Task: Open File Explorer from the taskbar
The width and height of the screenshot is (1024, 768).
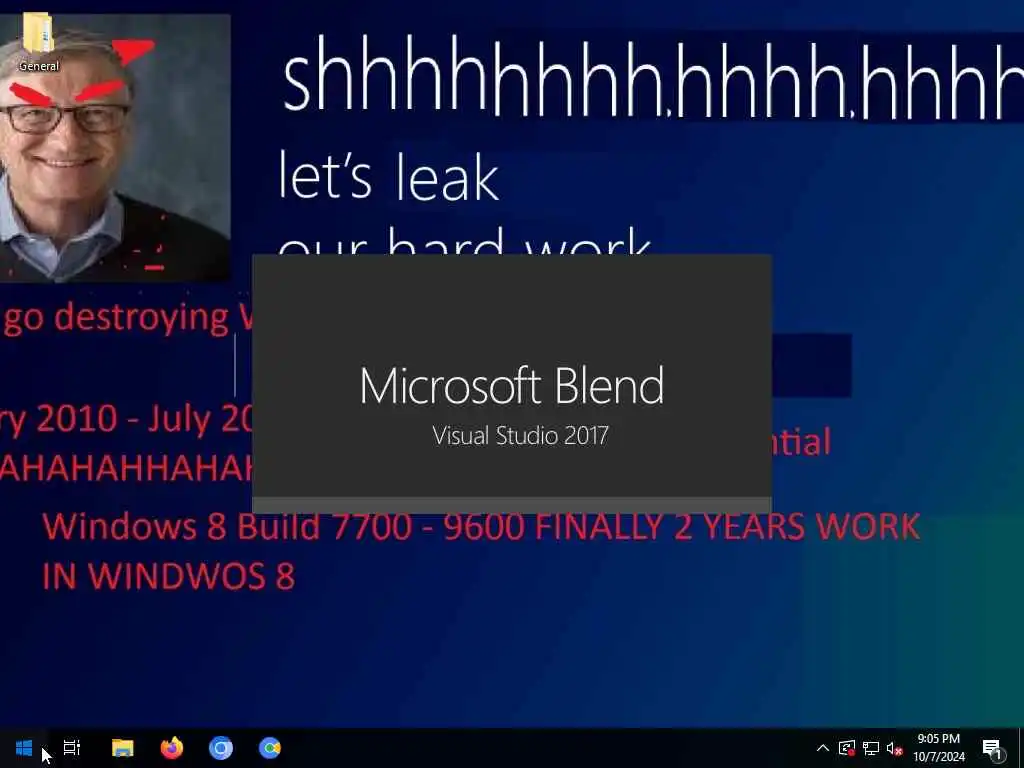Action: coord(122,748)
